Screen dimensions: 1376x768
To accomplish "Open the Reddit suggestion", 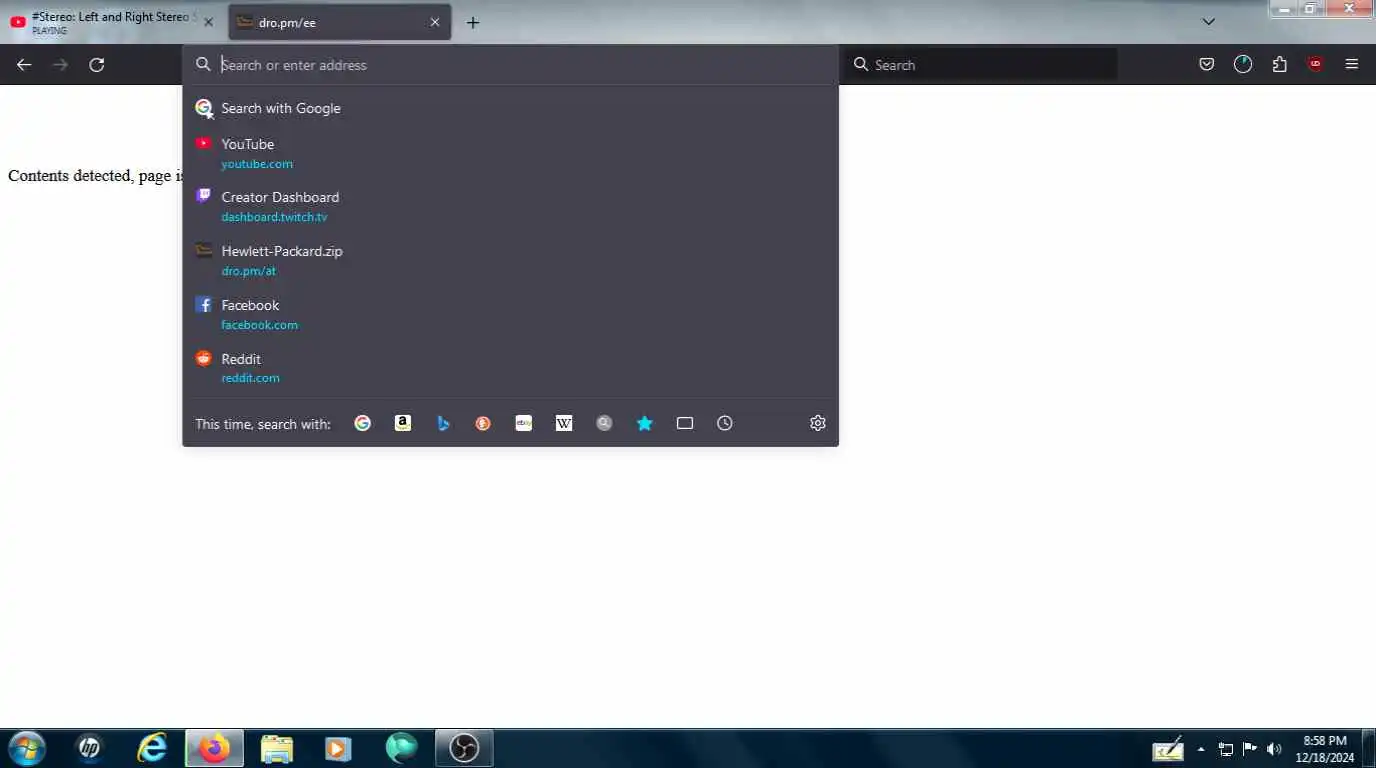I will [x=510, y=368].
